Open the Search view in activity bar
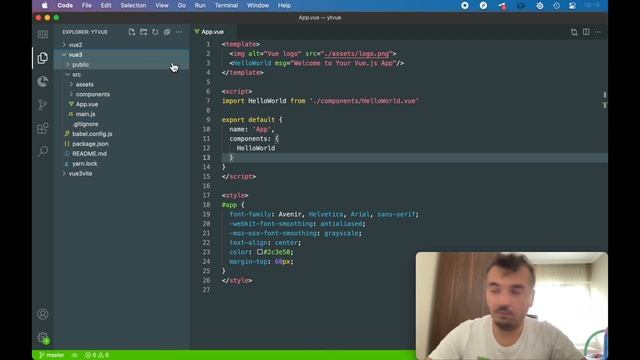The width and height of the screenshot is (640, 360). point(42,151)
